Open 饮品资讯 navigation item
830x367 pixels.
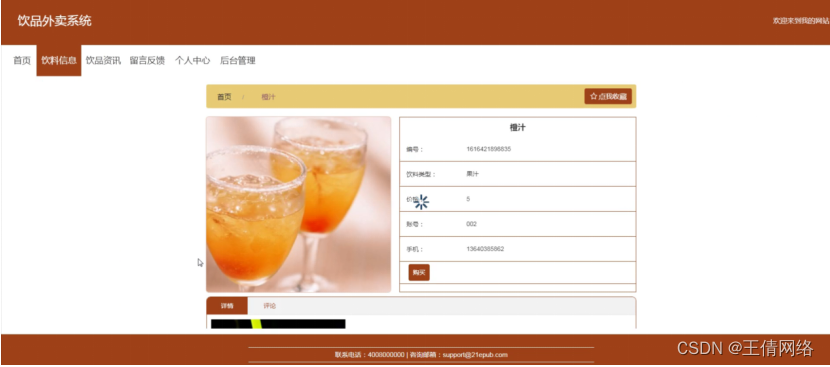[103, 60]
